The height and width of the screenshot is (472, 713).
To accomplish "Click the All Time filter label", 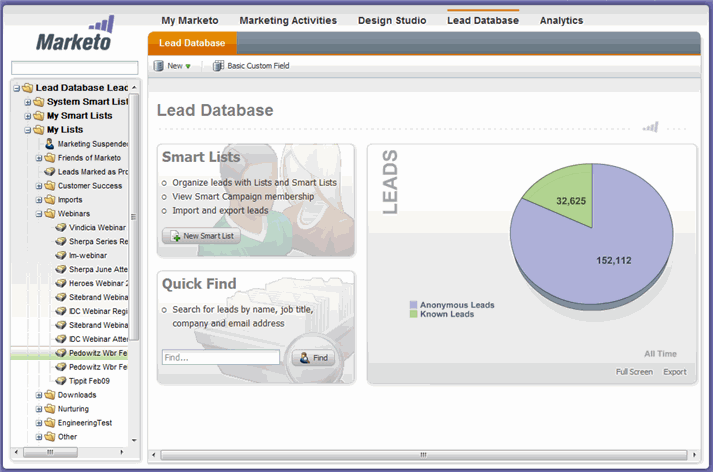I will [x=660, y=354].
